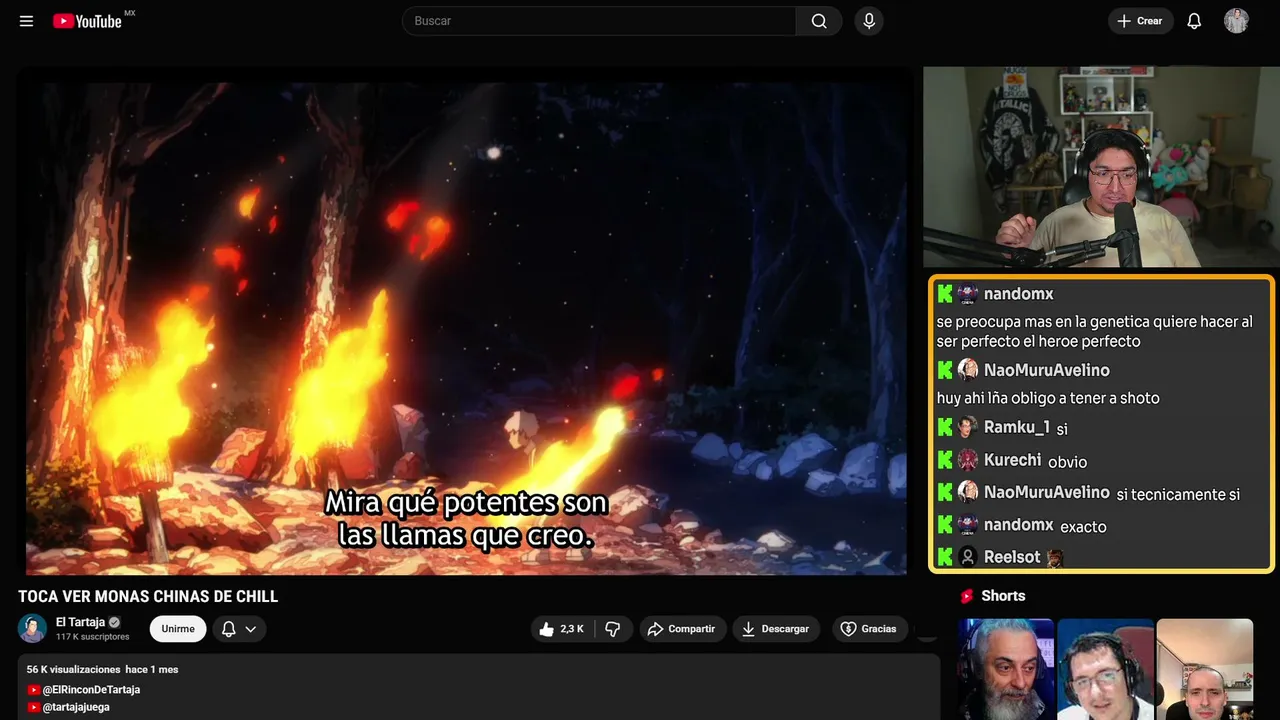Screen dimensions: 1280x720
Task: Click Kurechi's chat avatar
Action: (x=968, y=460)
